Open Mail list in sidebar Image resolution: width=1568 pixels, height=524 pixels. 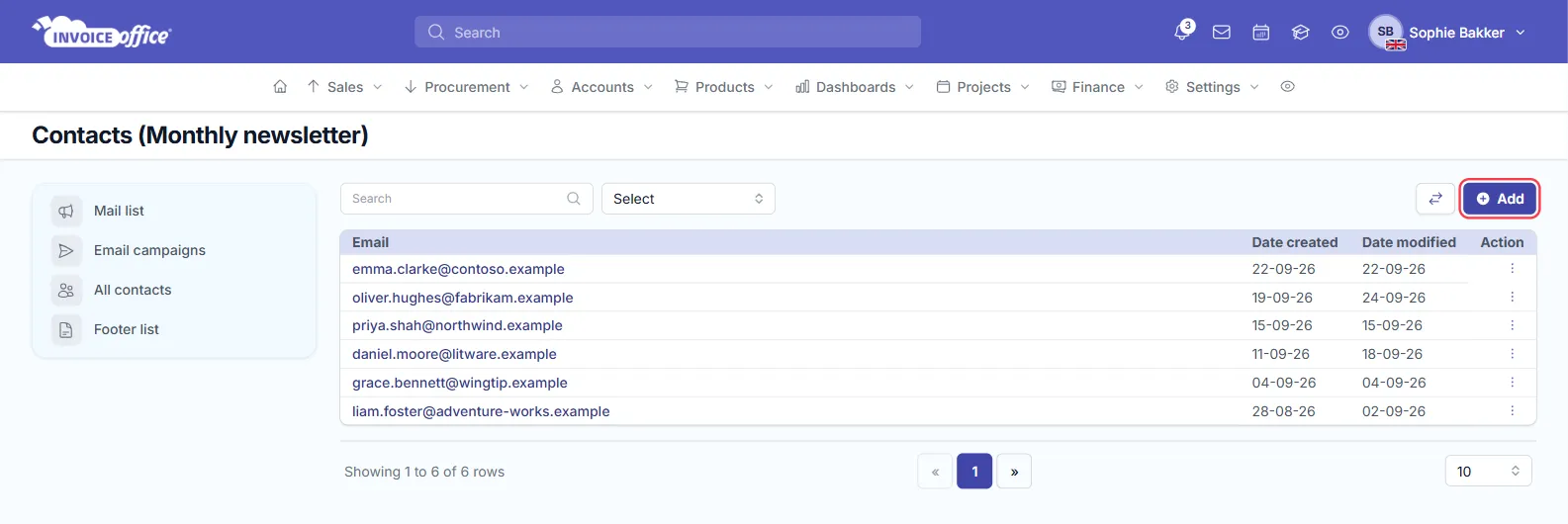click(x=119, y=211)
